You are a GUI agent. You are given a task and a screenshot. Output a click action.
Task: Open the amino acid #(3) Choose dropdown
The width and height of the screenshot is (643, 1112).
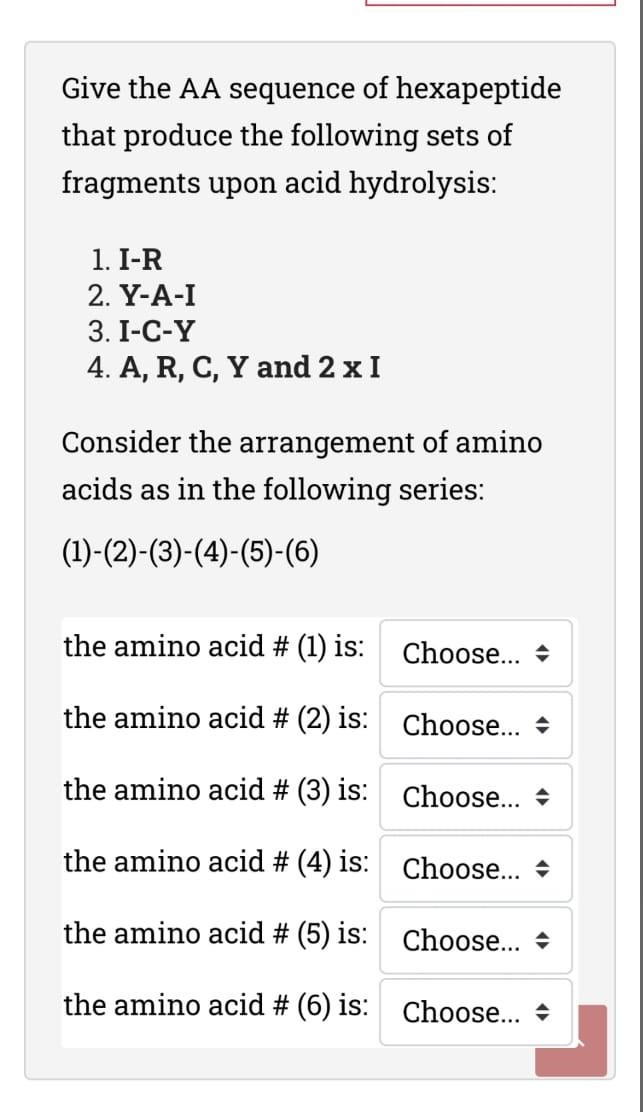click(x=475, y=797)
